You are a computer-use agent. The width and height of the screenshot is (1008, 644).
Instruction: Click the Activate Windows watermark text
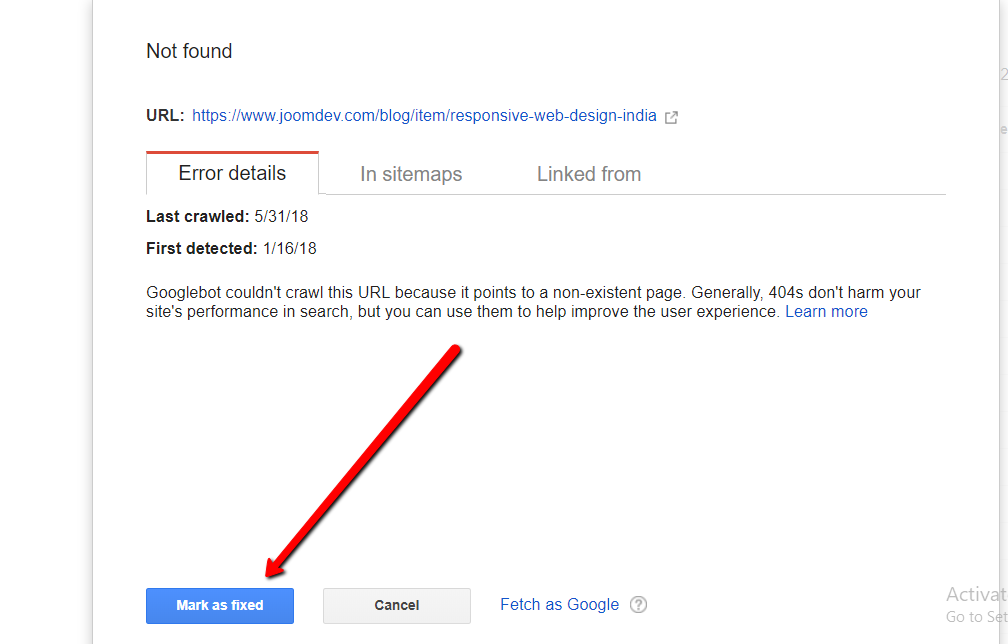976,594
